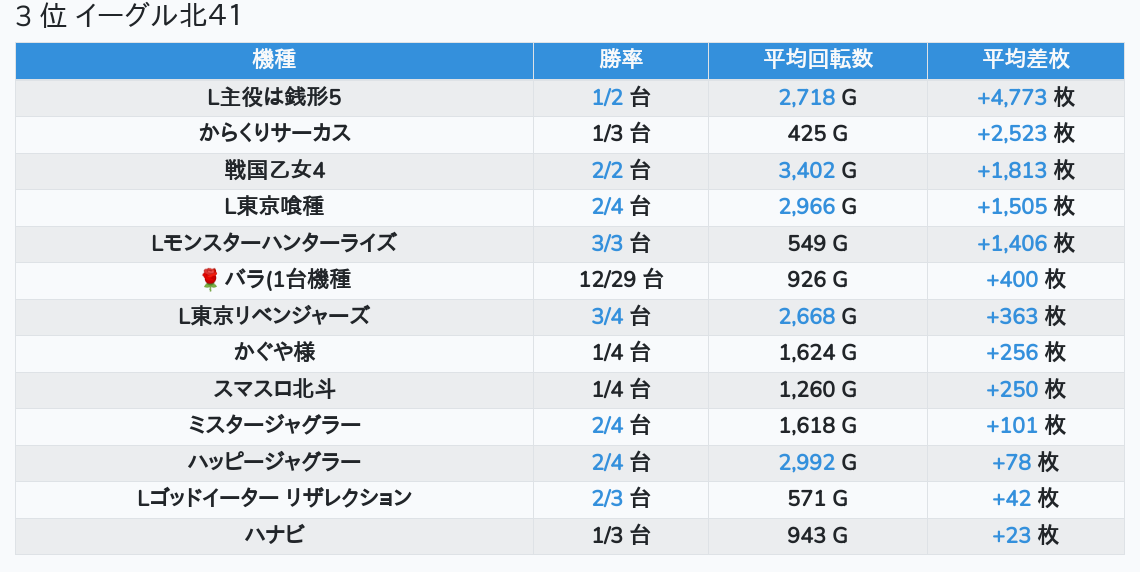Click the 勝率 column header
Viewport: 1140px width, 572px height.
[621, 60]
